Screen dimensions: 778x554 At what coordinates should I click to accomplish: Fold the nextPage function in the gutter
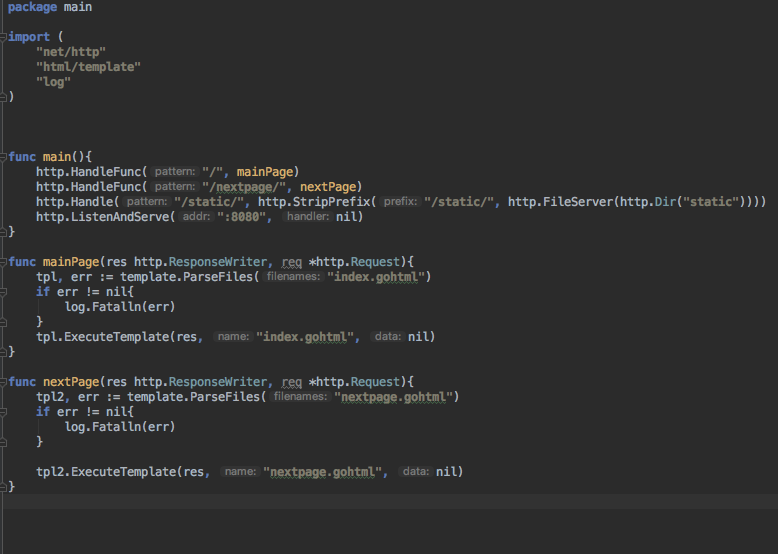click(x=2, y=382)
